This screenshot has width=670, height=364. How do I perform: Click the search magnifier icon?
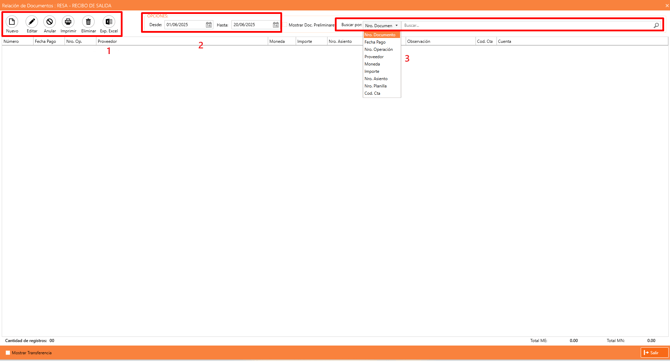pyautogui.click(x=656, y=26)
